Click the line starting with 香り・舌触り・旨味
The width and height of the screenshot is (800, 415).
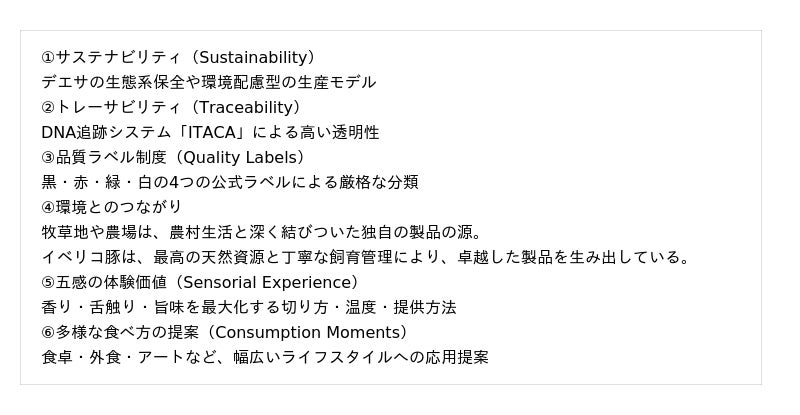pyautogui.click(x=248, y=307)
